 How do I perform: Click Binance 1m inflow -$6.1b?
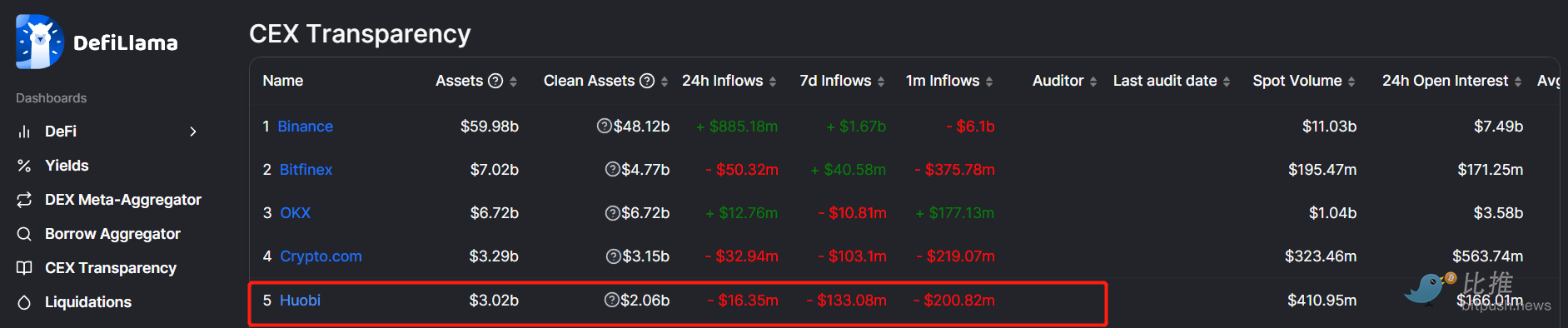[970, 127]
